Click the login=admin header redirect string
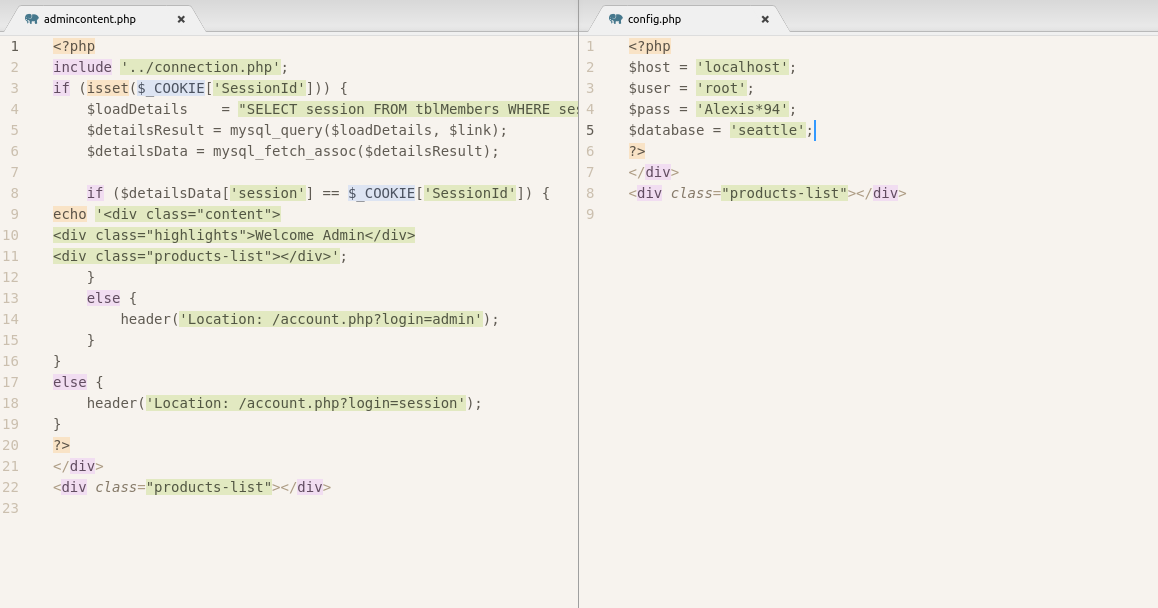 (x=330, y=319)
